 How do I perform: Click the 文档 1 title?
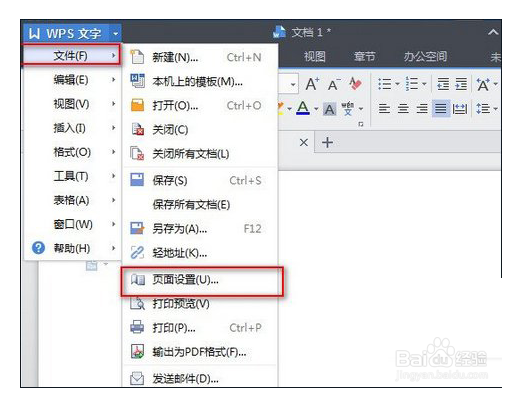point(311,32)
